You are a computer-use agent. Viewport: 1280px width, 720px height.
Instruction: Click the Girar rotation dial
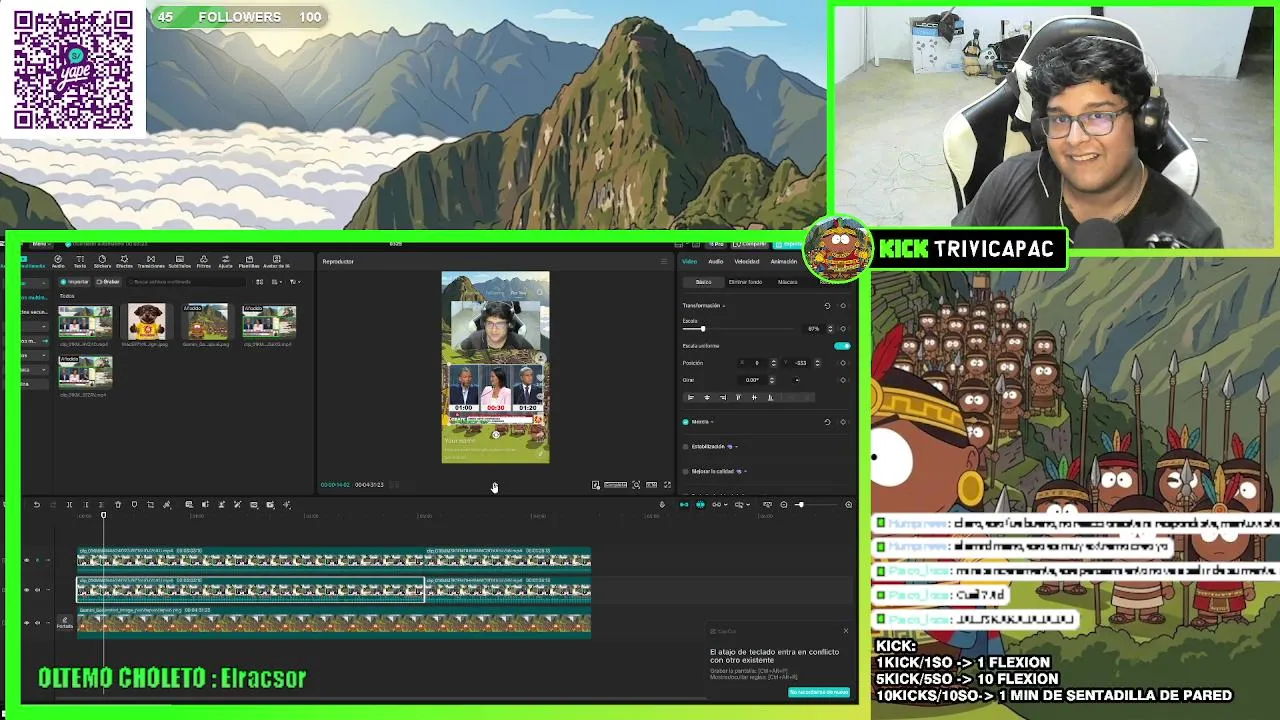click(x=797, y=380)
